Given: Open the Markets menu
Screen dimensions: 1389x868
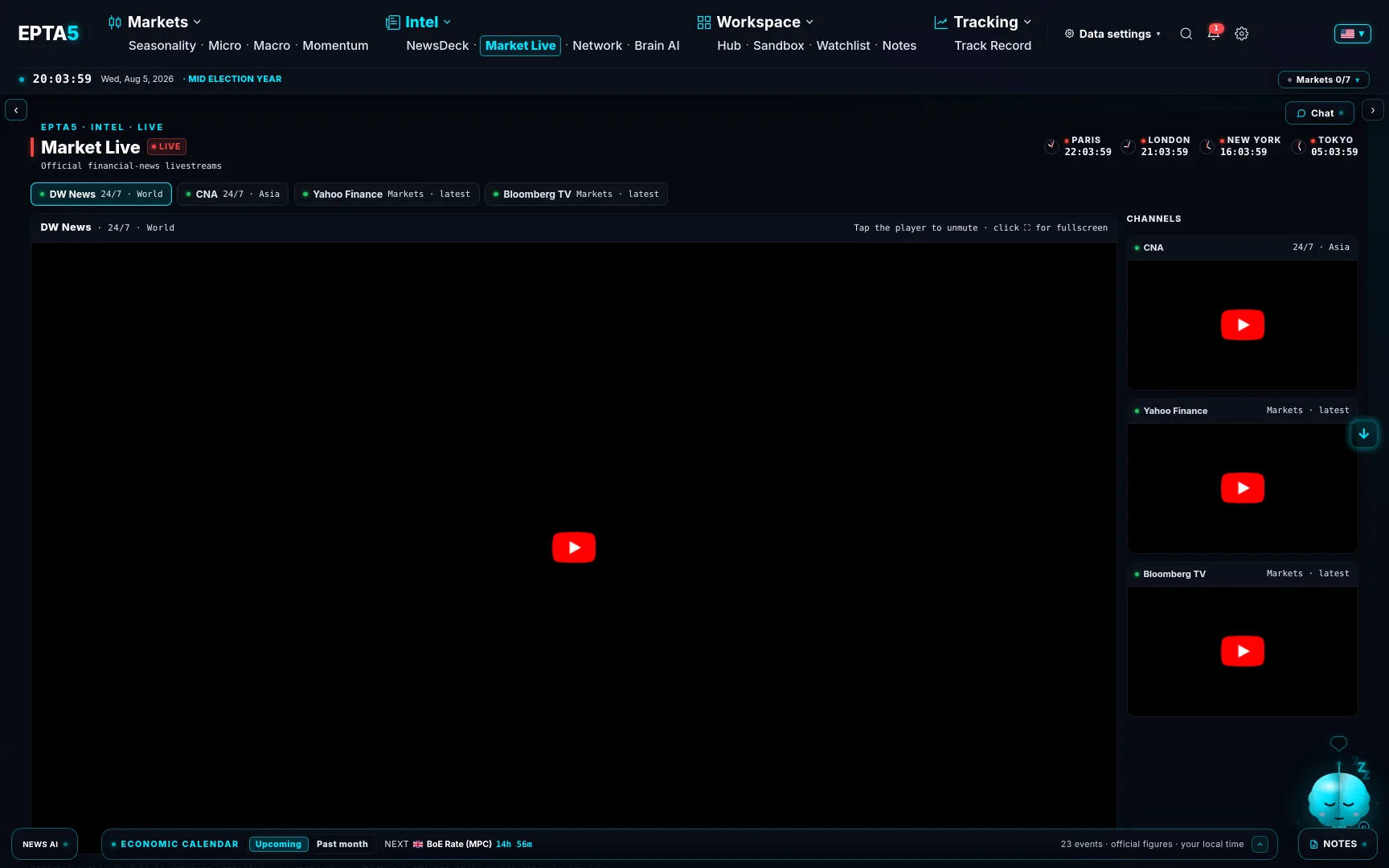Looking at the screenshot, I should [155, 22].
